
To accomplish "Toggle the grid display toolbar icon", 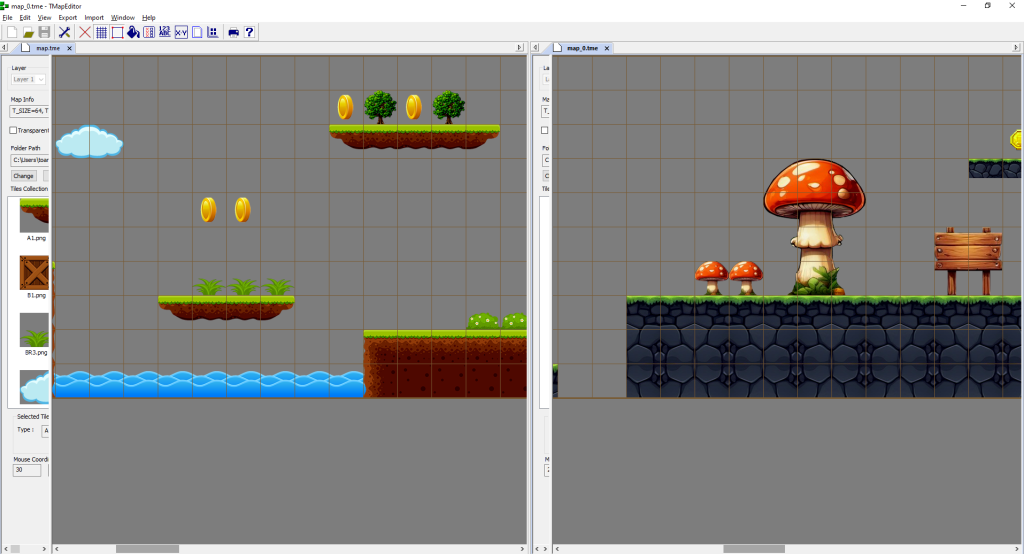I will pos(101,32).
